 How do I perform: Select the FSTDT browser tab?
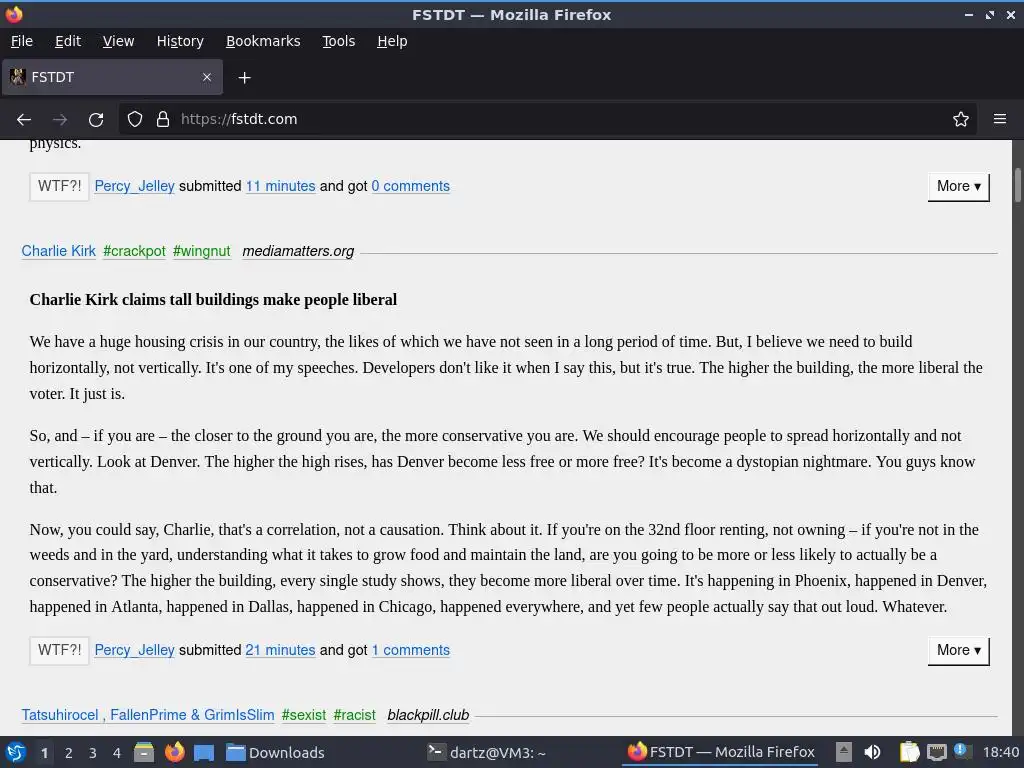112,77
